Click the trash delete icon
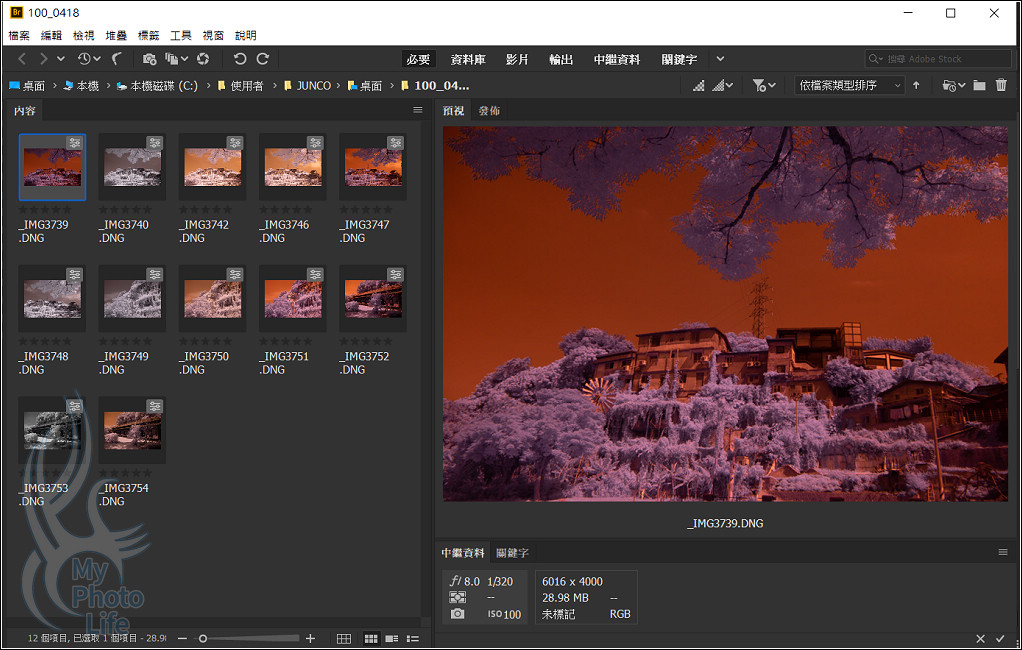 pos(1001,86)
